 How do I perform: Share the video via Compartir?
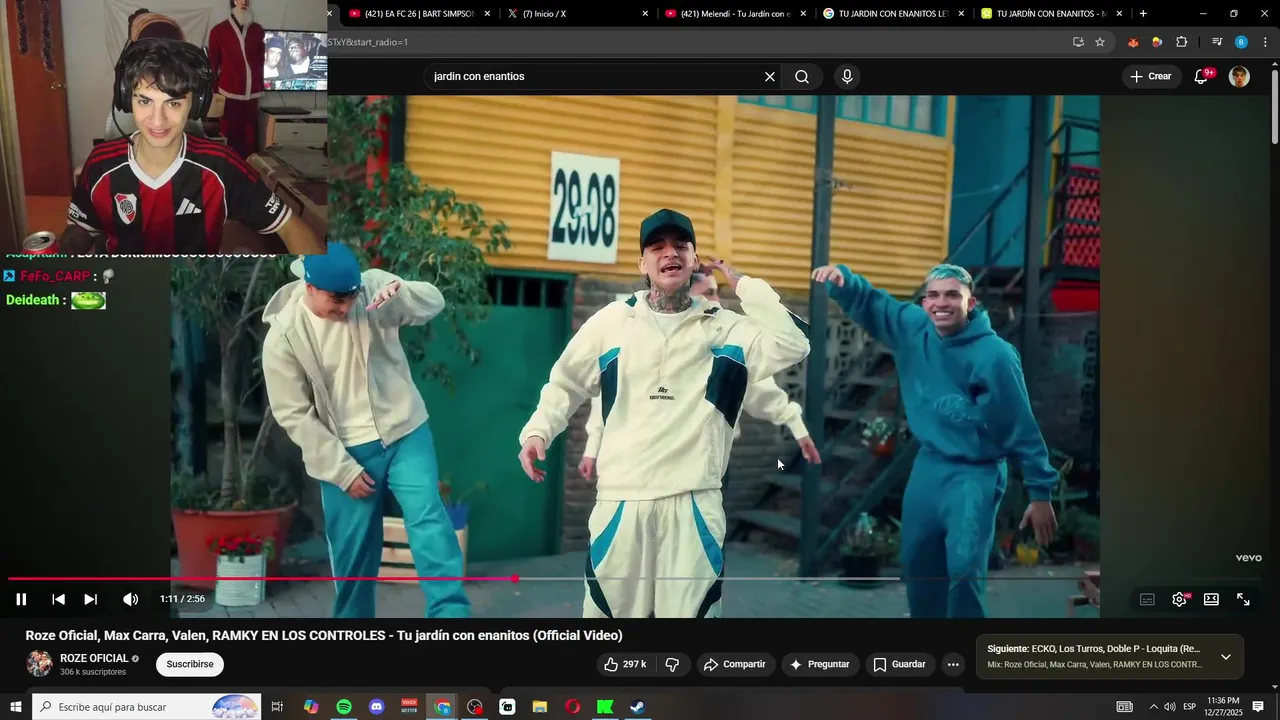pyautogui.click(x=734, y=664)
